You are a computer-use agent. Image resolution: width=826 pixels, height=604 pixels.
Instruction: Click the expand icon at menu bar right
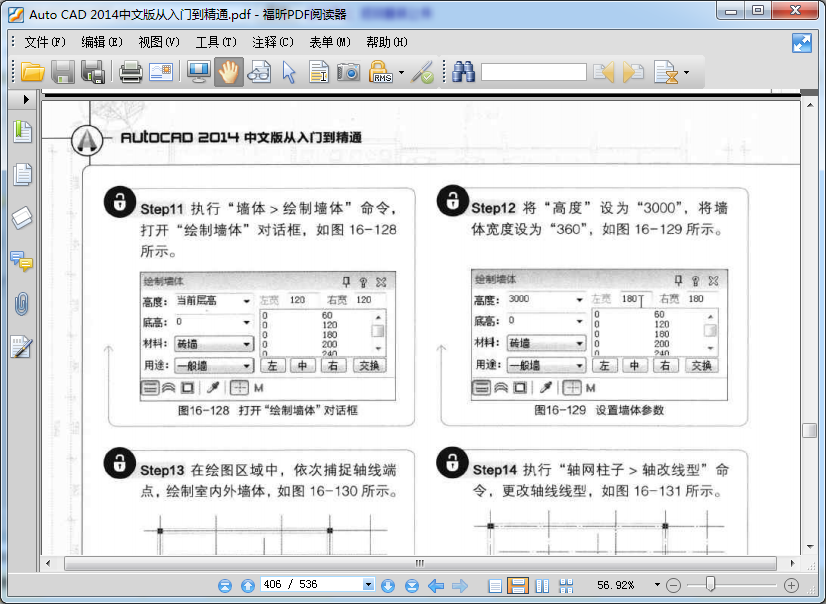[x=802, y=43]
